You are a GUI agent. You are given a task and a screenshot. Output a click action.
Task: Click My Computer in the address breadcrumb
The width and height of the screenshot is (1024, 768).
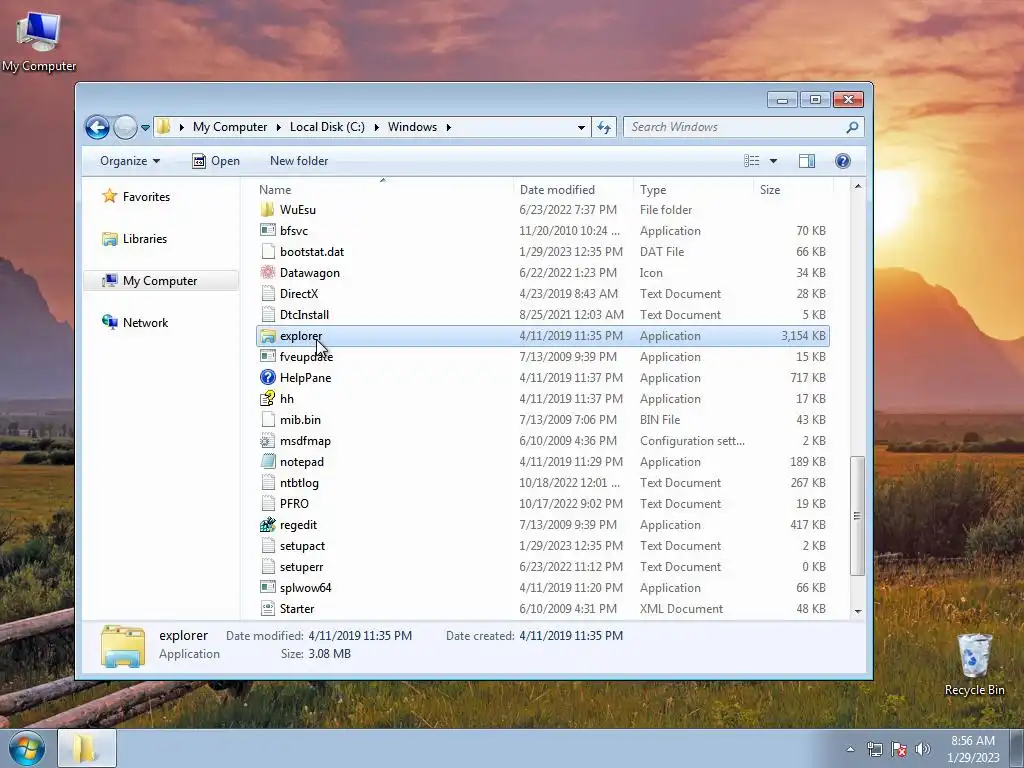(x=230, y=127)
